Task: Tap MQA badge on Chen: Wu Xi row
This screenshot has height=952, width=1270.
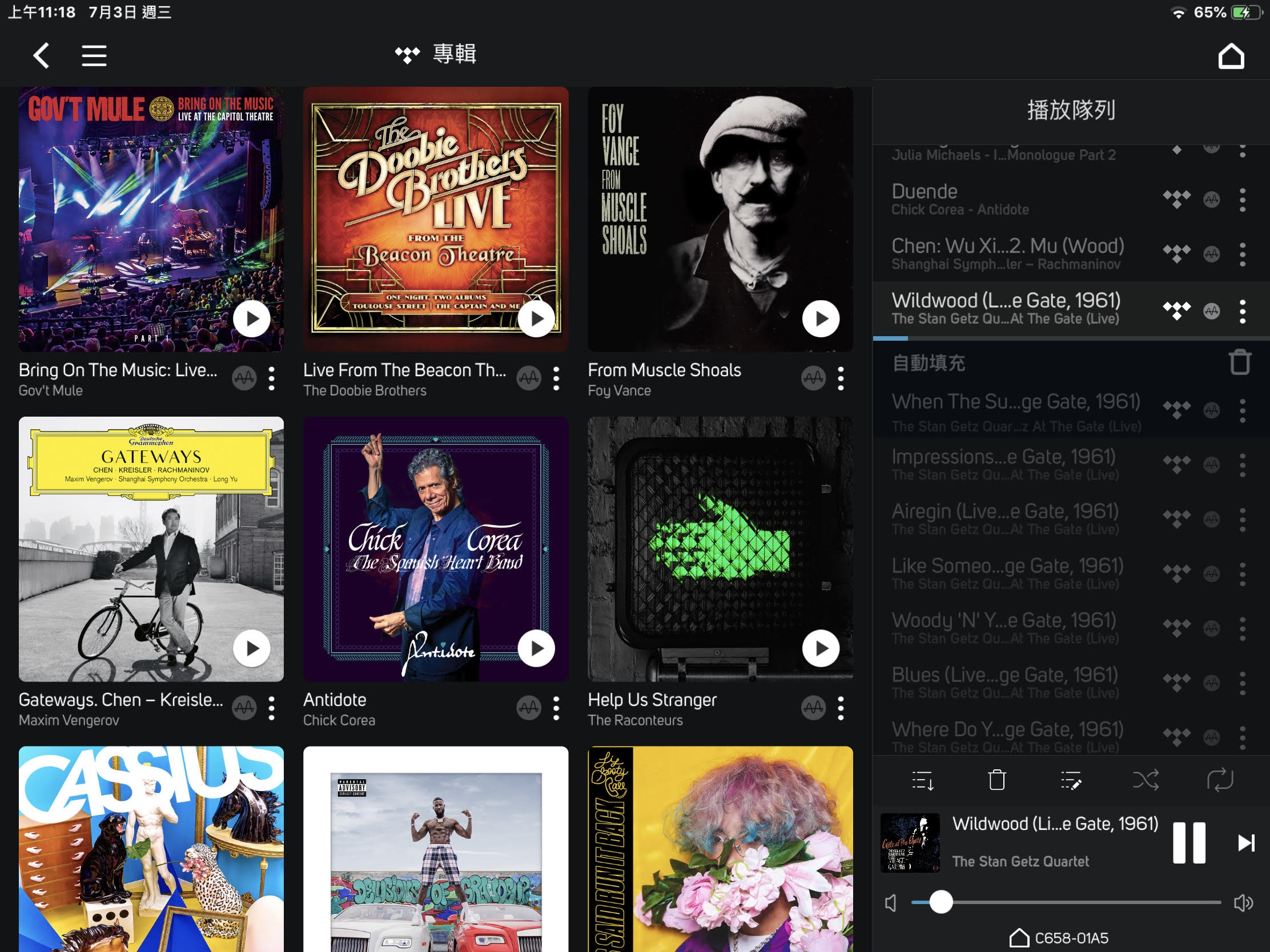Action: (x=1211, y=254)
